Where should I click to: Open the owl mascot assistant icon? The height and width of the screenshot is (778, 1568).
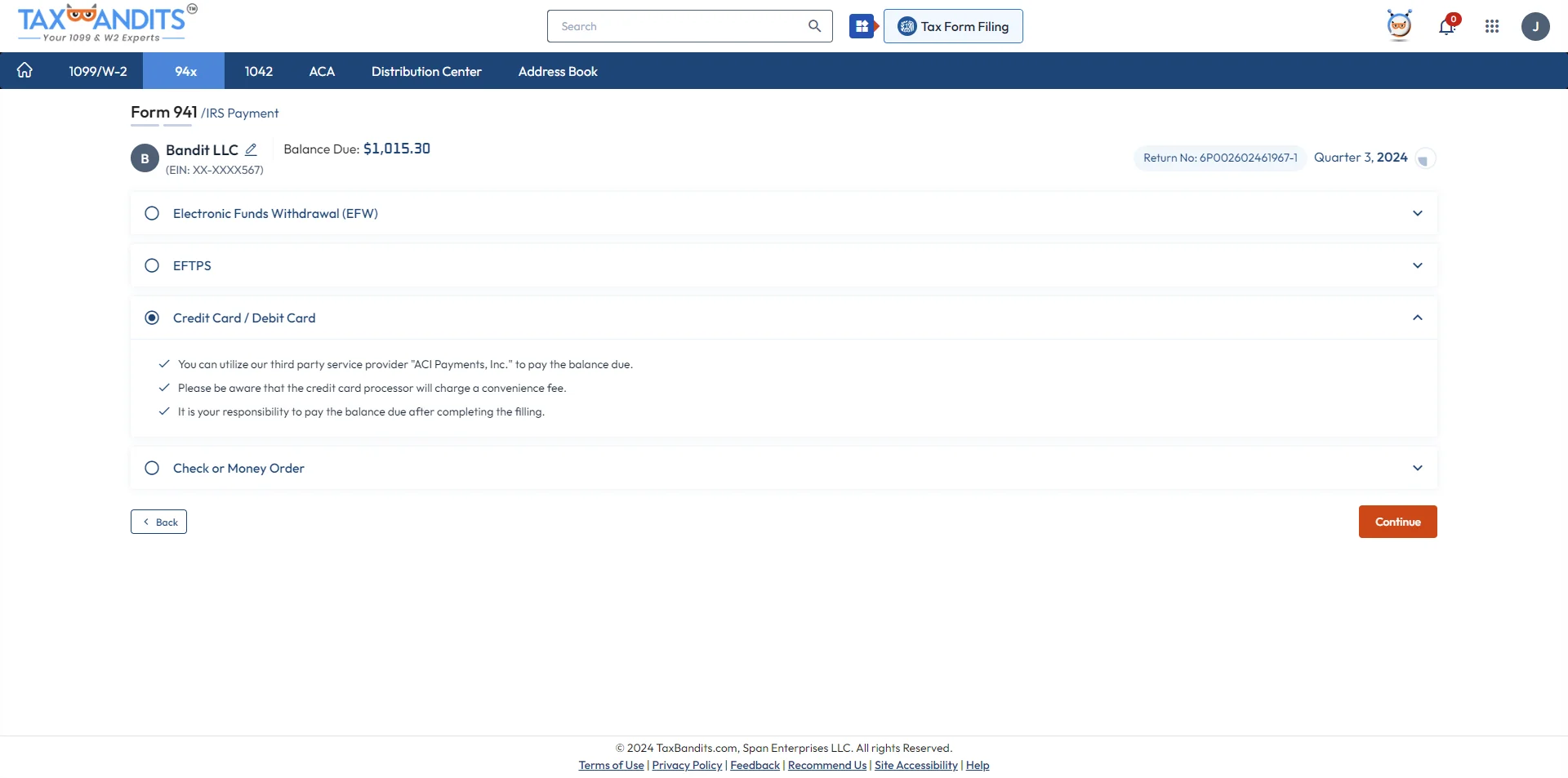[x=1399, y=25]
